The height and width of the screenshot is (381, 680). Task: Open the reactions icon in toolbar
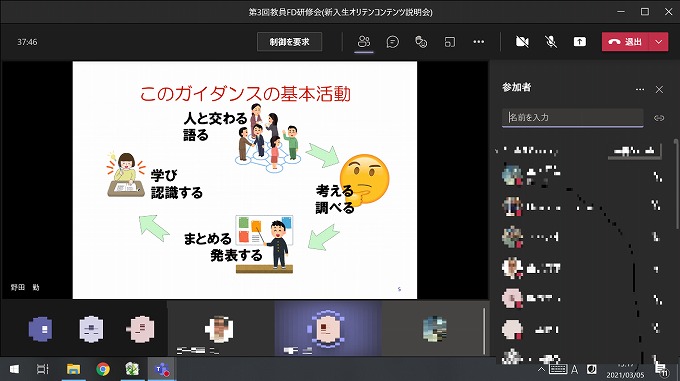pyautogui.click(x=421, y=42)
